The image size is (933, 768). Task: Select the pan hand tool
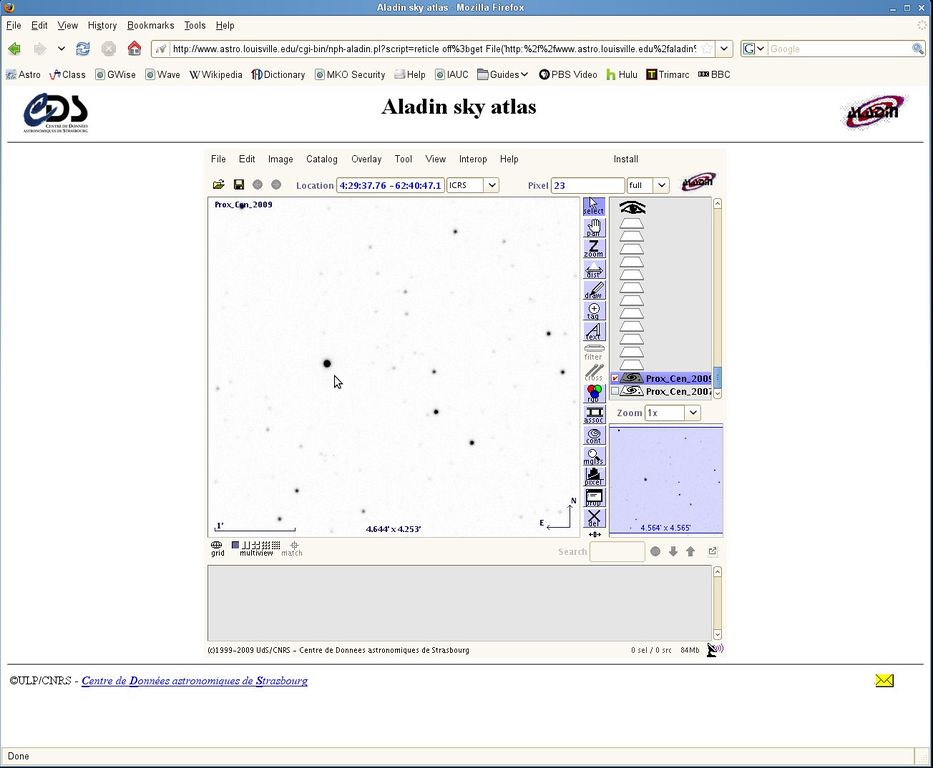[594, 228]
